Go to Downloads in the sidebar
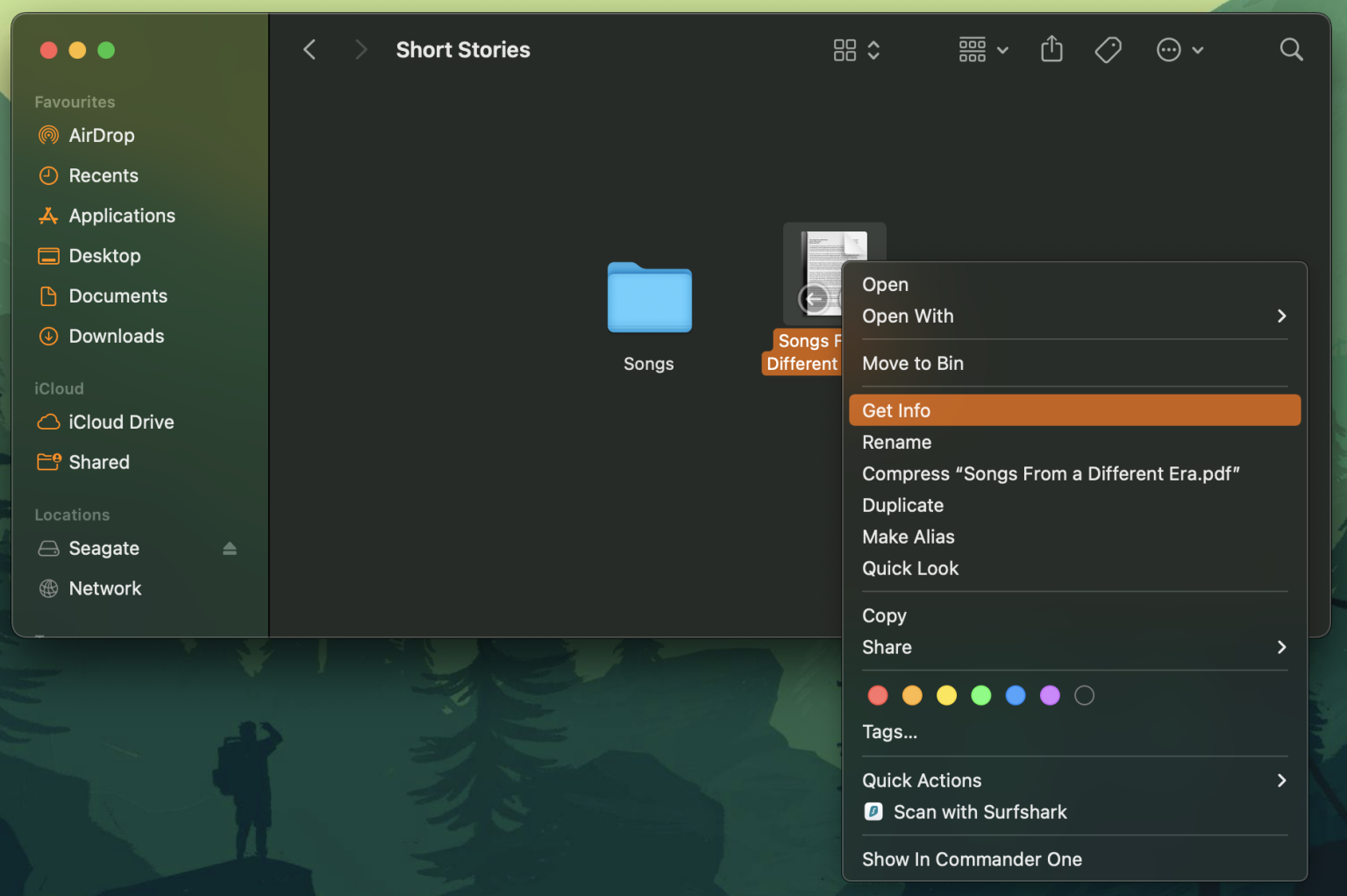Viewport: 1347px width, 896px height. point(116,336)
